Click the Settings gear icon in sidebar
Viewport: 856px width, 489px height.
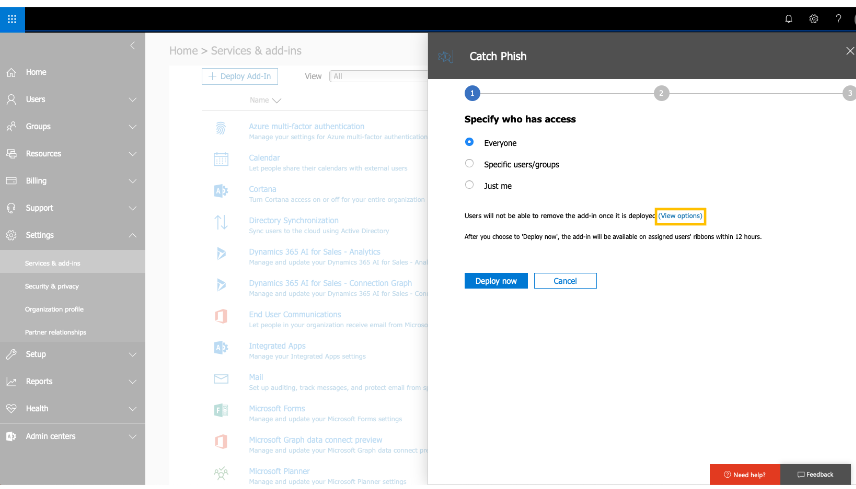pyautogui.click(x=11, y=235)
